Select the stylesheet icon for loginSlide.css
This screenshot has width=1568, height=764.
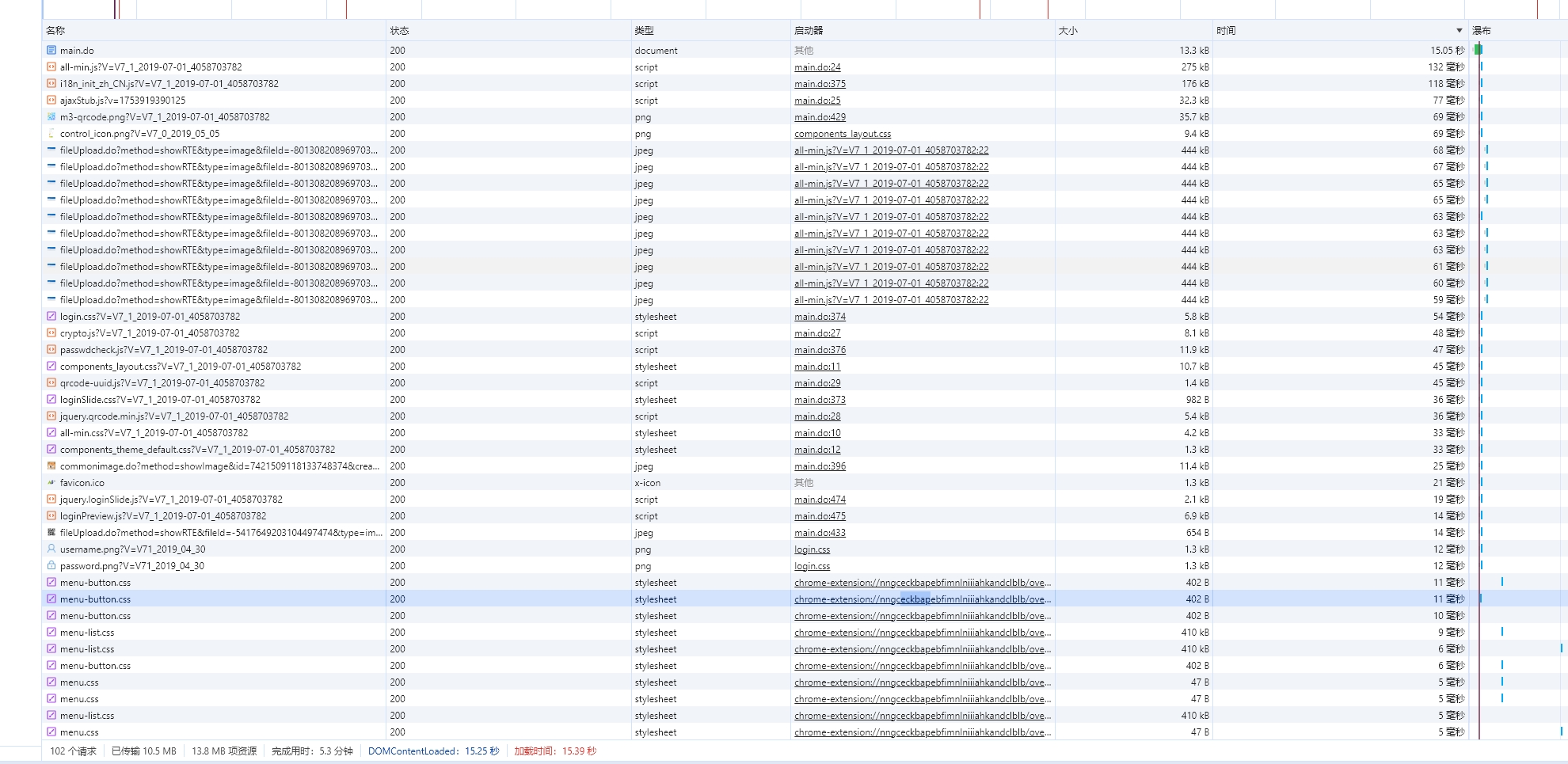coord(51,399)
